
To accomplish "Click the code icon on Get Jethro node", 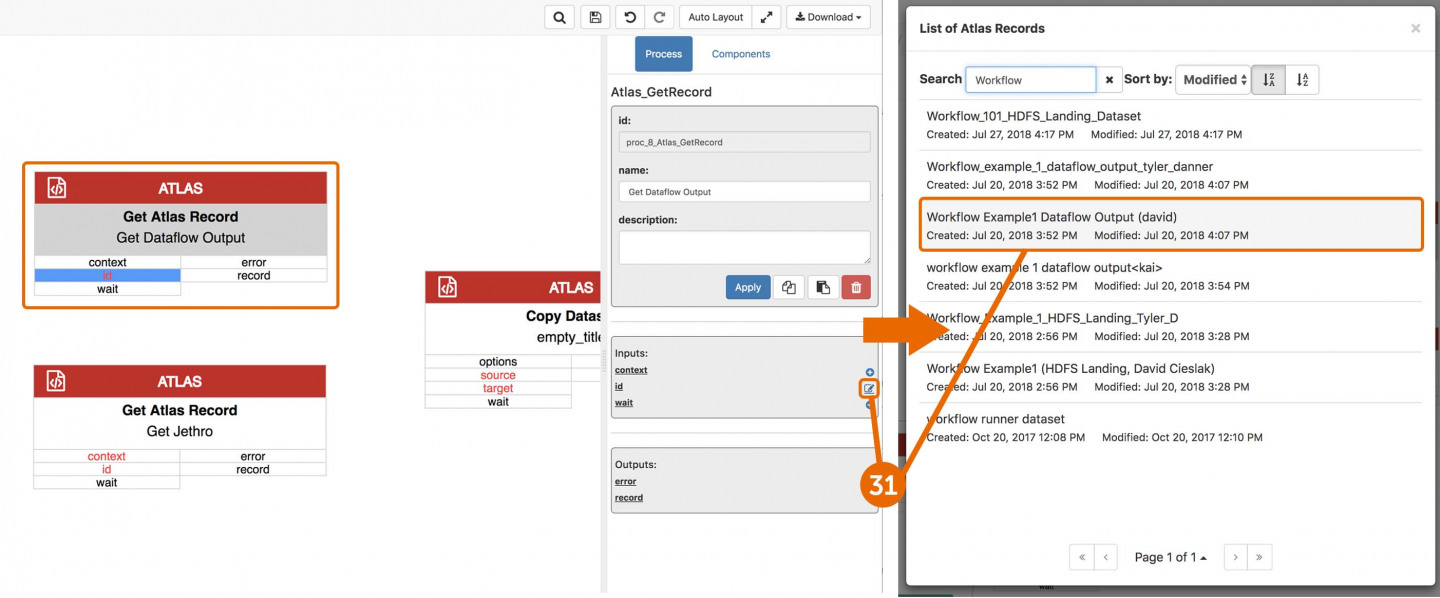I will coord(56,381).
